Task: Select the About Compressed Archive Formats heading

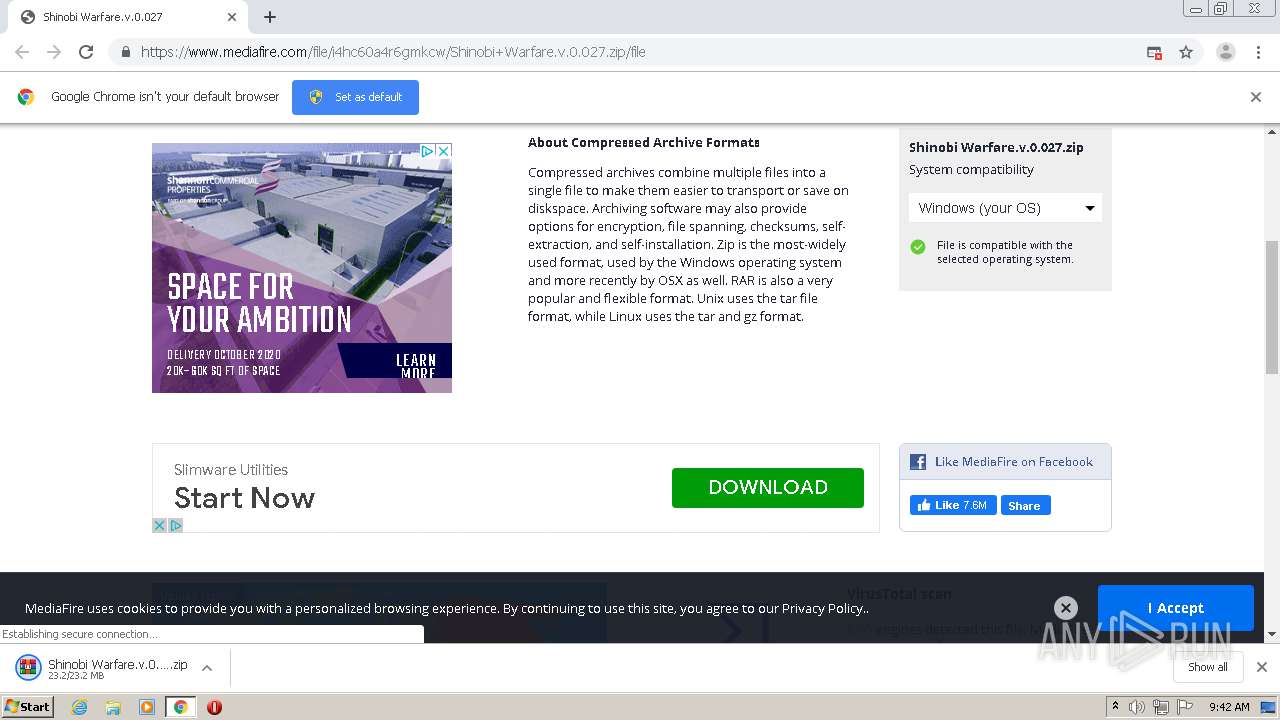Action: (644, 143)
